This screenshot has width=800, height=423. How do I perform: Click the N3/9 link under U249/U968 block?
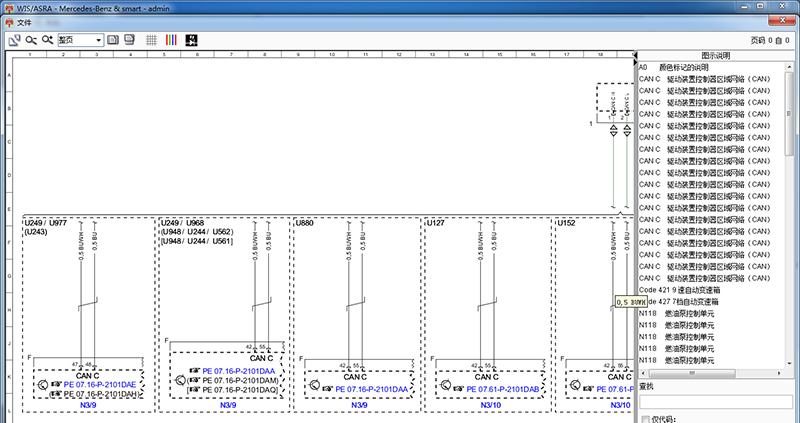[x=228, y=405]
